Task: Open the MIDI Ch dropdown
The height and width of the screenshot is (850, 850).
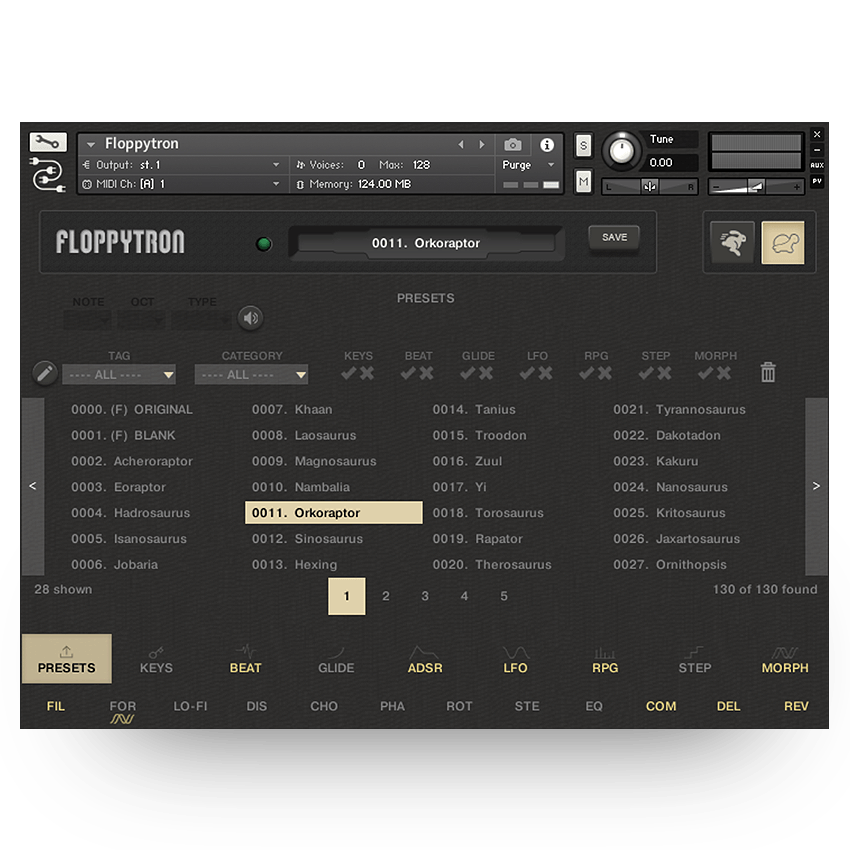Action: tap(182, 184)
